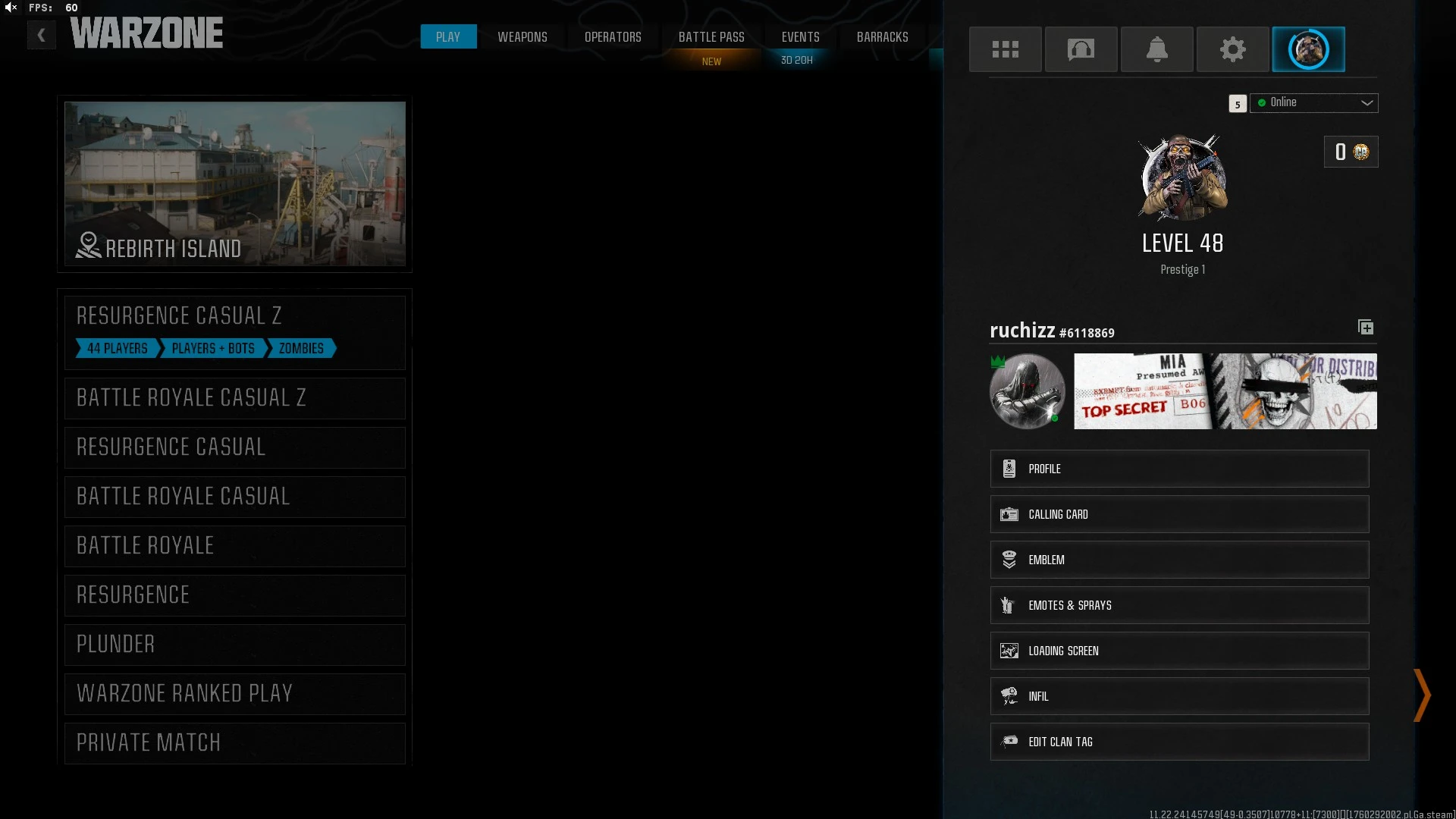Click the player profile avatar icon
The width and height of the screenshot is (1456, 819).
[x=1308, y=49]
